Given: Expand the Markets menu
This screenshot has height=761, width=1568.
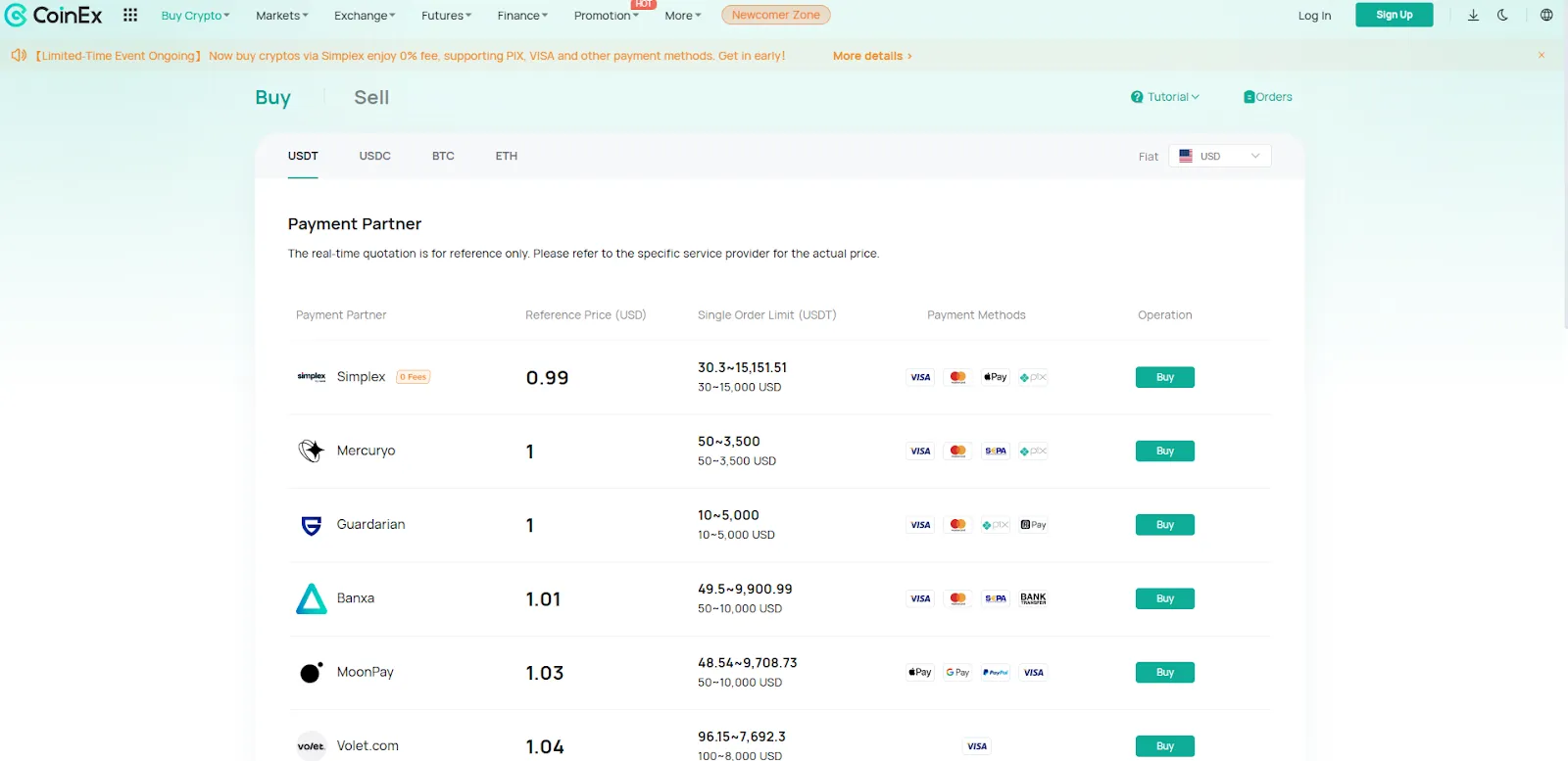Looking at the screenshot, I should coord(282,16).
